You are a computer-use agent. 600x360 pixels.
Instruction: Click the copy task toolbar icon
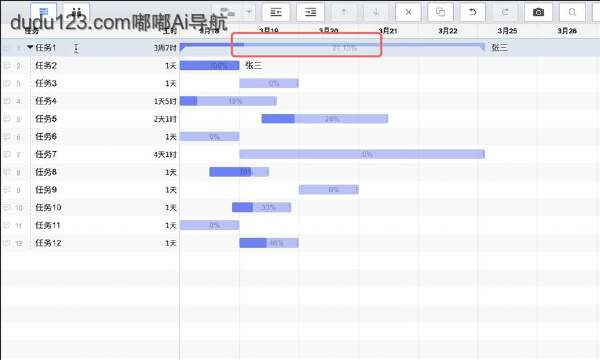440,12
